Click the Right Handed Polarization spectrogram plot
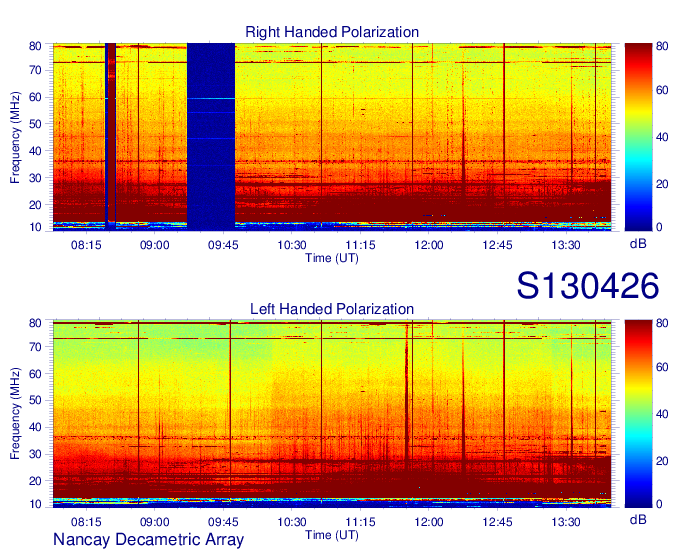680x552 pixels. [332, 137]
